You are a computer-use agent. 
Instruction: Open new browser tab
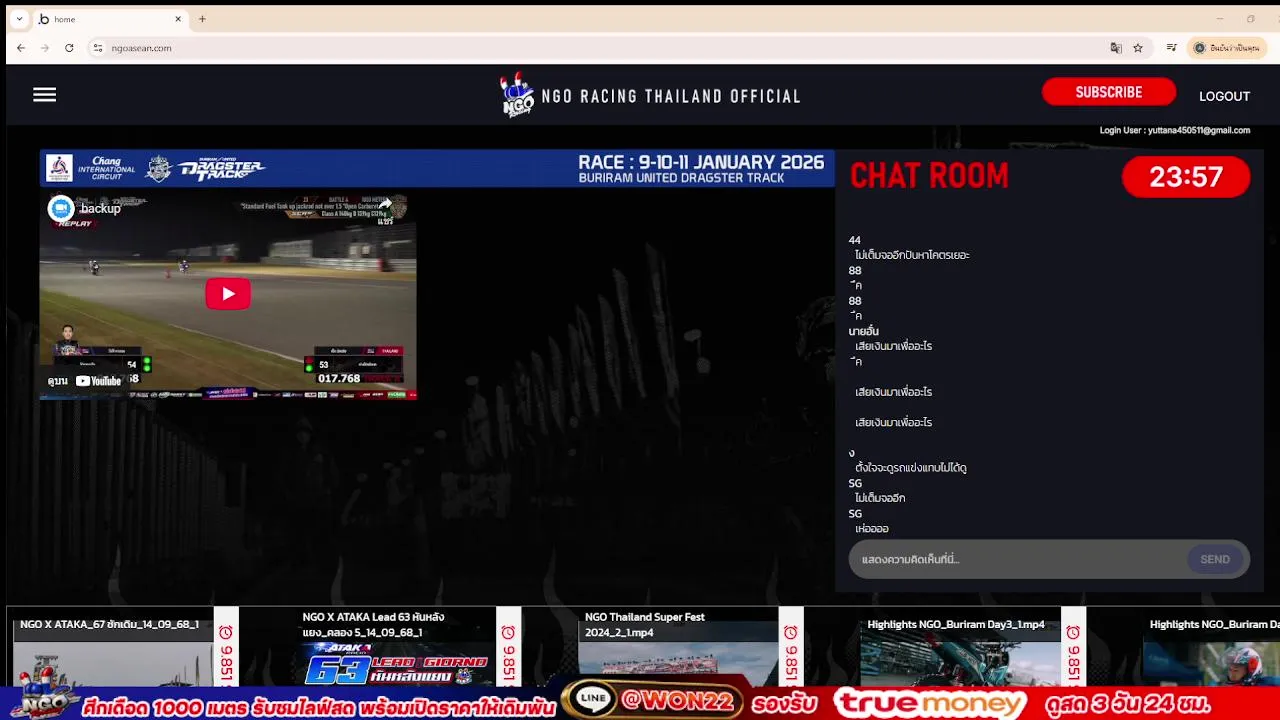tap(202, 19)
